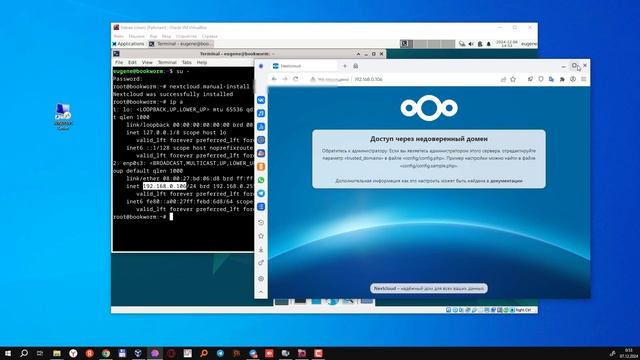The width and height of the screenshot is (640, 360).
Task: Select the Nextcloud browser tab
Action: click(304, 66)
